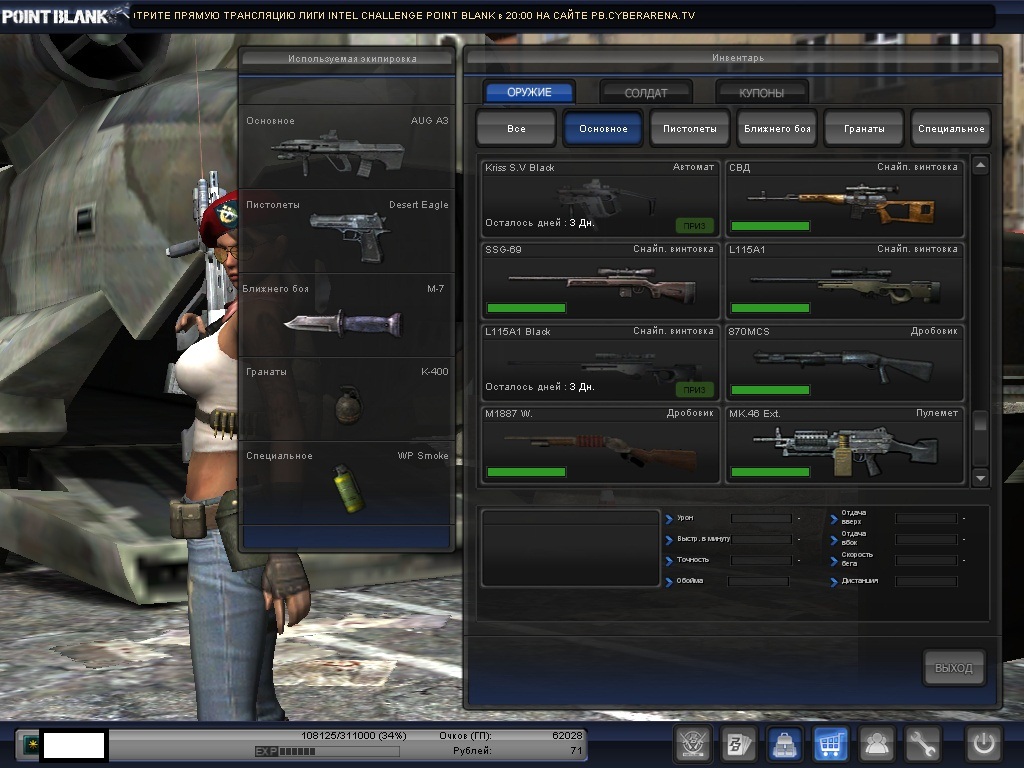Viewport: 1024px width, 768px height.
Task: Open the shop cart icon
Action: click(x=831, y=744)
